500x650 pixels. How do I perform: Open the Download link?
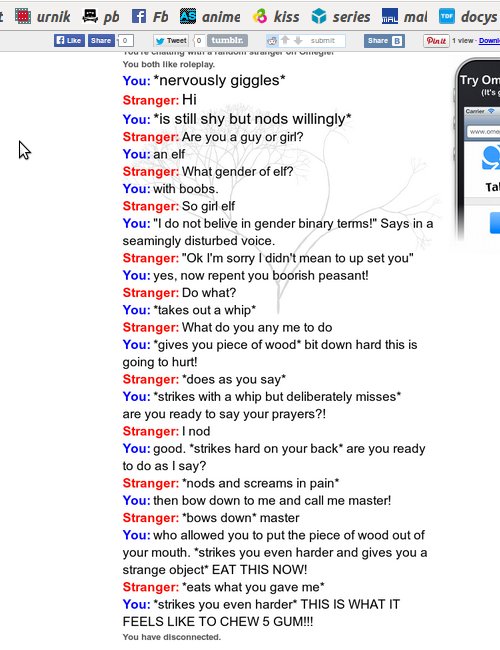tap(489, 41)
